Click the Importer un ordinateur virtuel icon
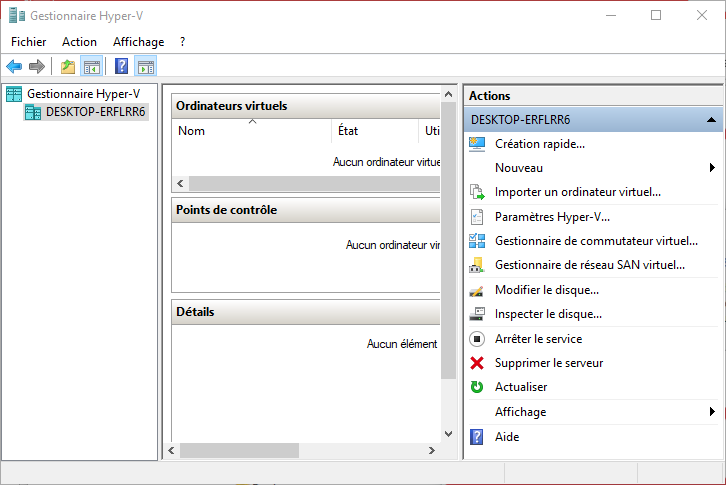This screenshot has width=726, height=485. coord(477,192)
